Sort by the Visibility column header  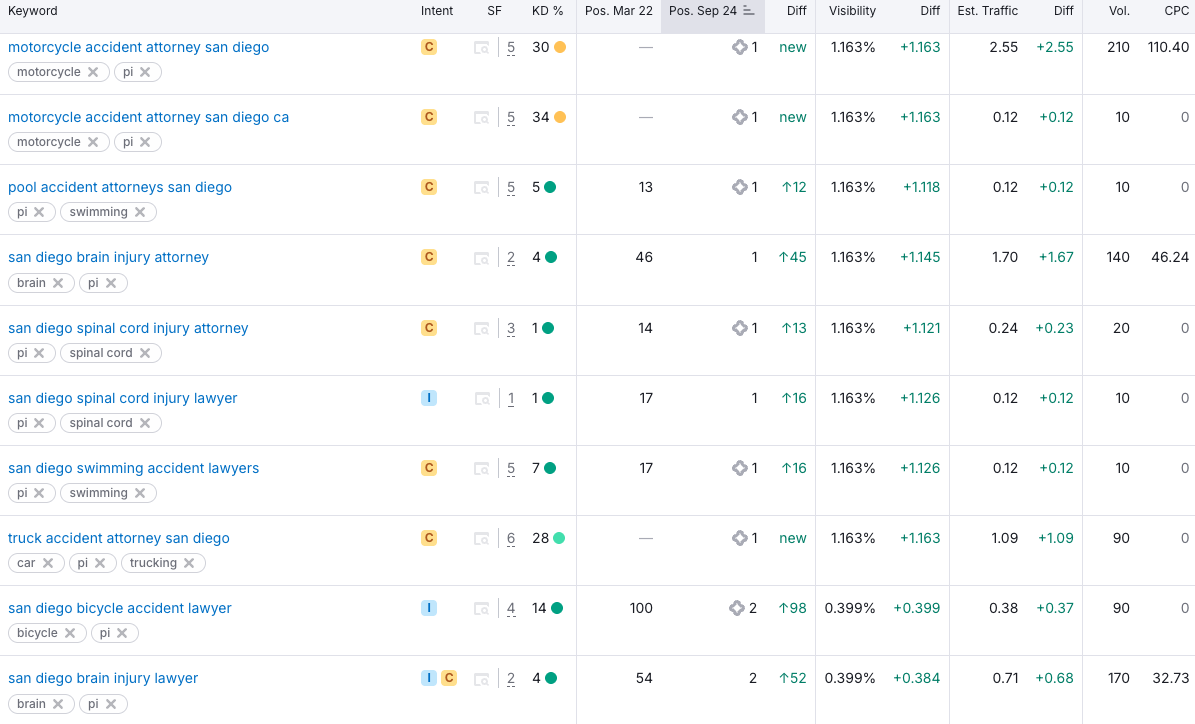tap(851, 11)
